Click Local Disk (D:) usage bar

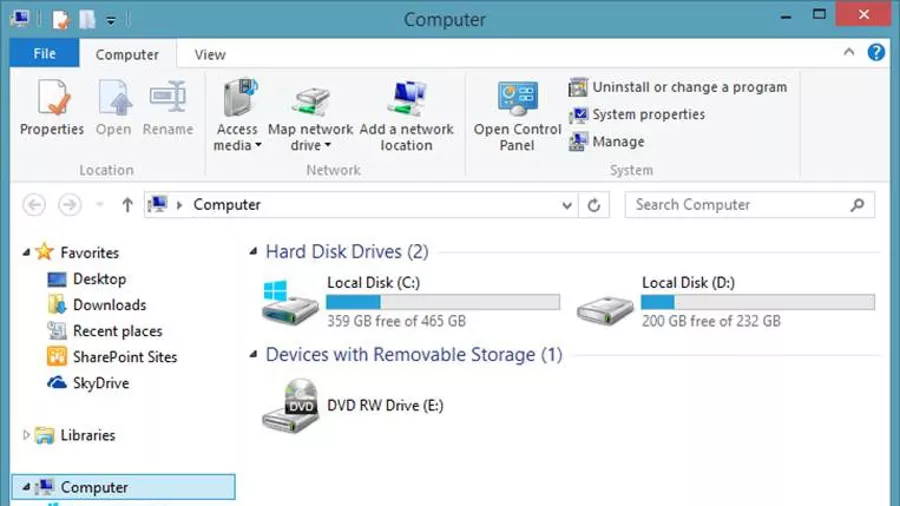tap(758, 302)
